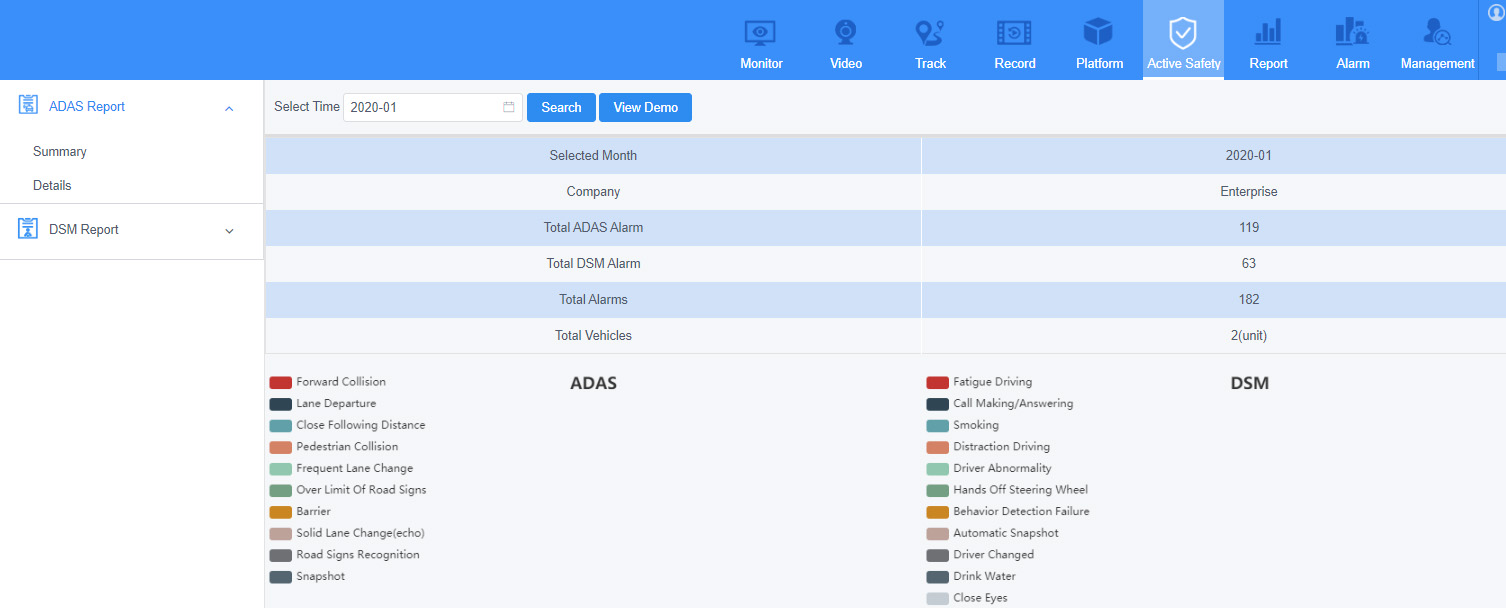The width and height of the screenshot is (1506, 608).
Task: Open the Monitor module icon
Action: (761, 33)
